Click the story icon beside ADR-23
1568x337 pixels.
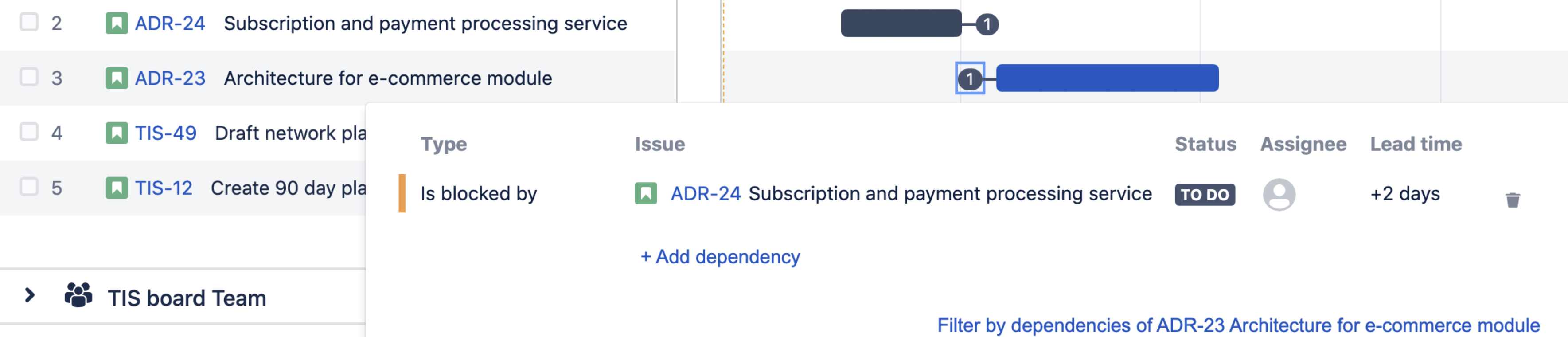pyautogui.click(x=116, y=78)
